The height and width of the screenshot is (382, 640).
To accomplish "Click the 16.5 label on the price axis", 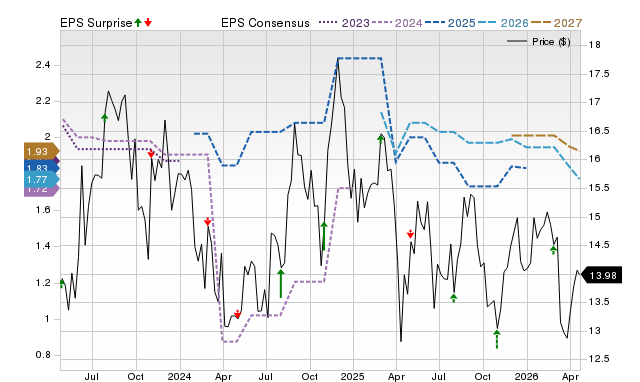I will 599,131.
